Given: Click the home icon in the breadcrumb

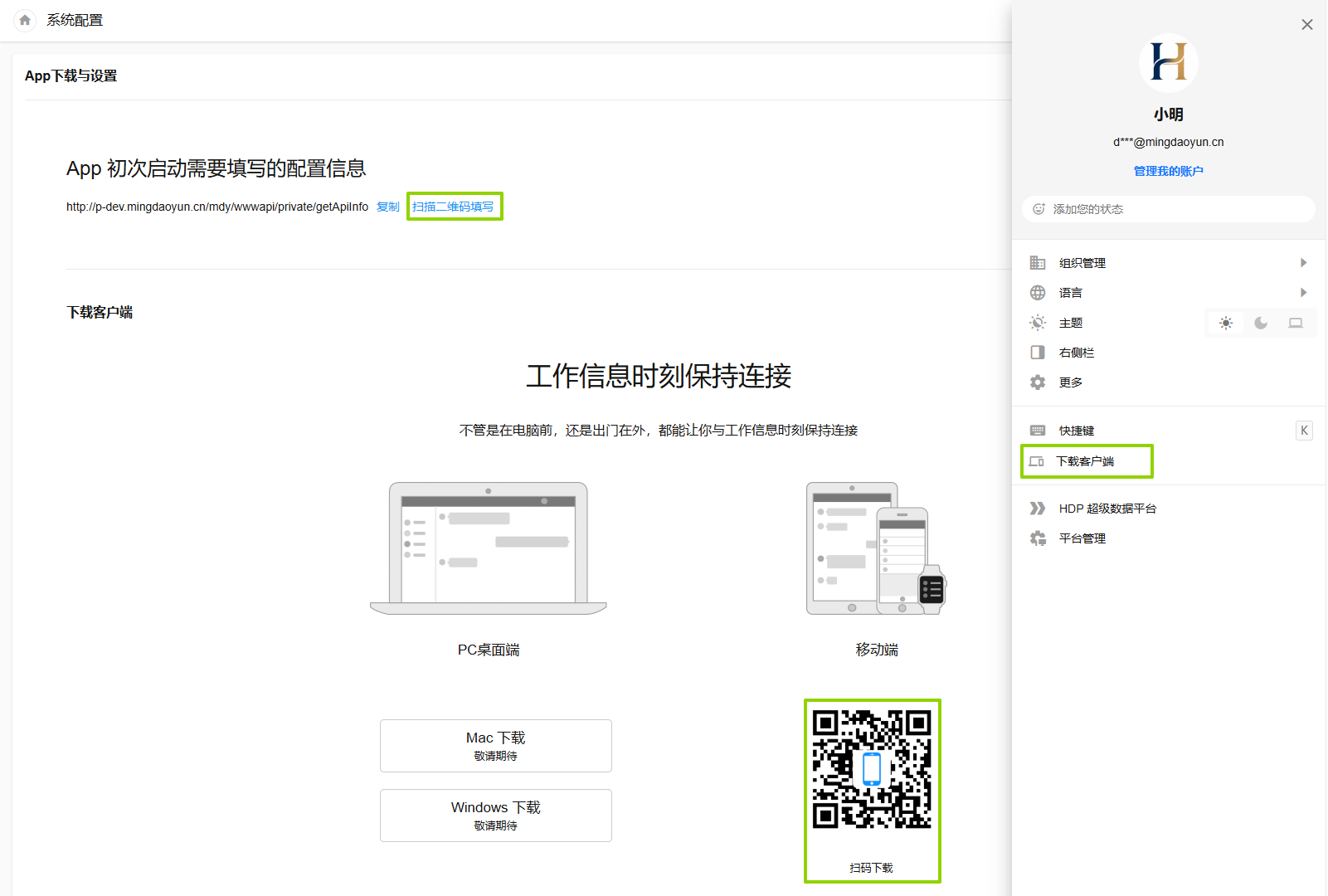Looking at the screenshot, I should click(x=25, y=20).
